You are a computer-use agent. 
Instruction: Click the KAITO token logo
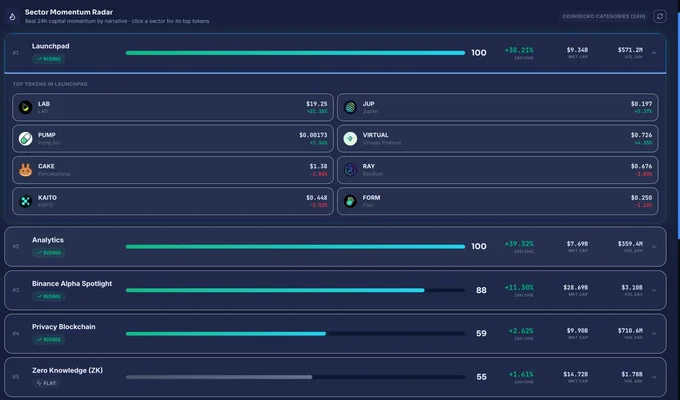coord(26,201)
